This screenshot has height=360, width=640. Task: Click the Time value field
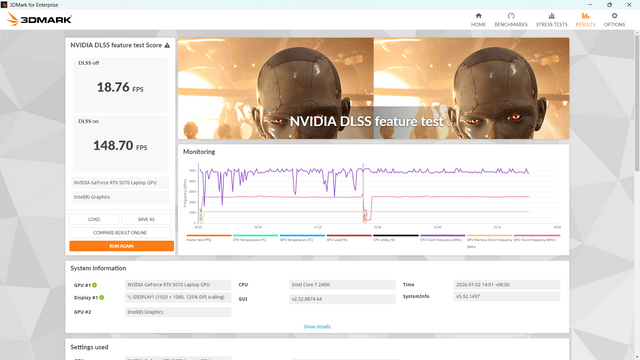[507, 285]
